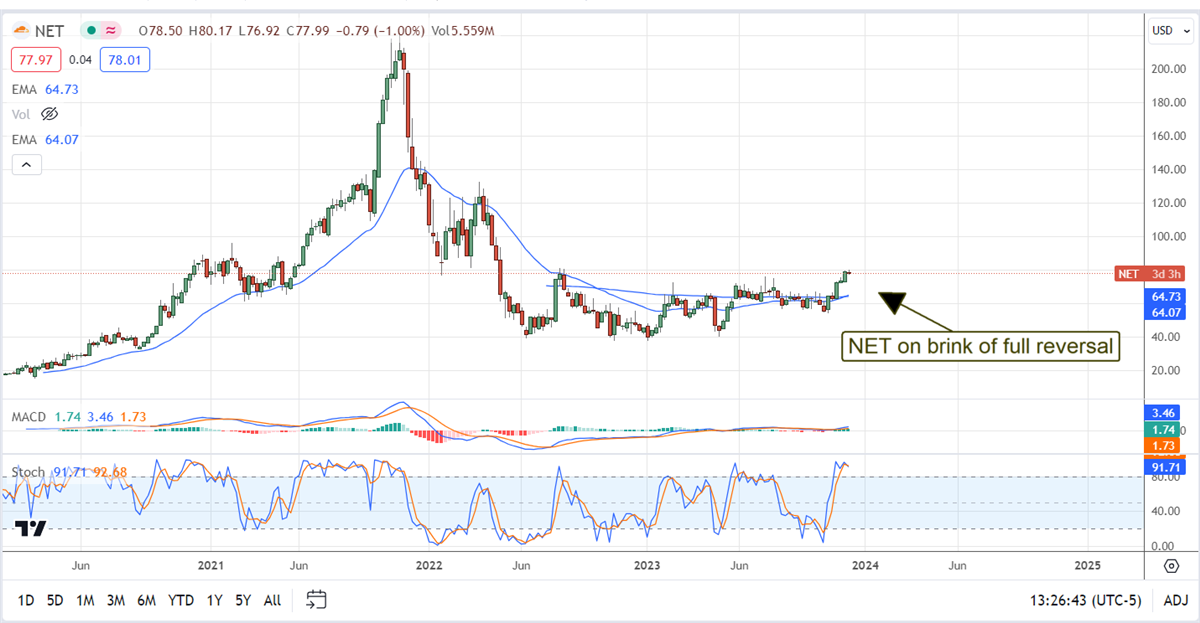
Task: Switch to the 1Y time range
Action: click(214, 601)
